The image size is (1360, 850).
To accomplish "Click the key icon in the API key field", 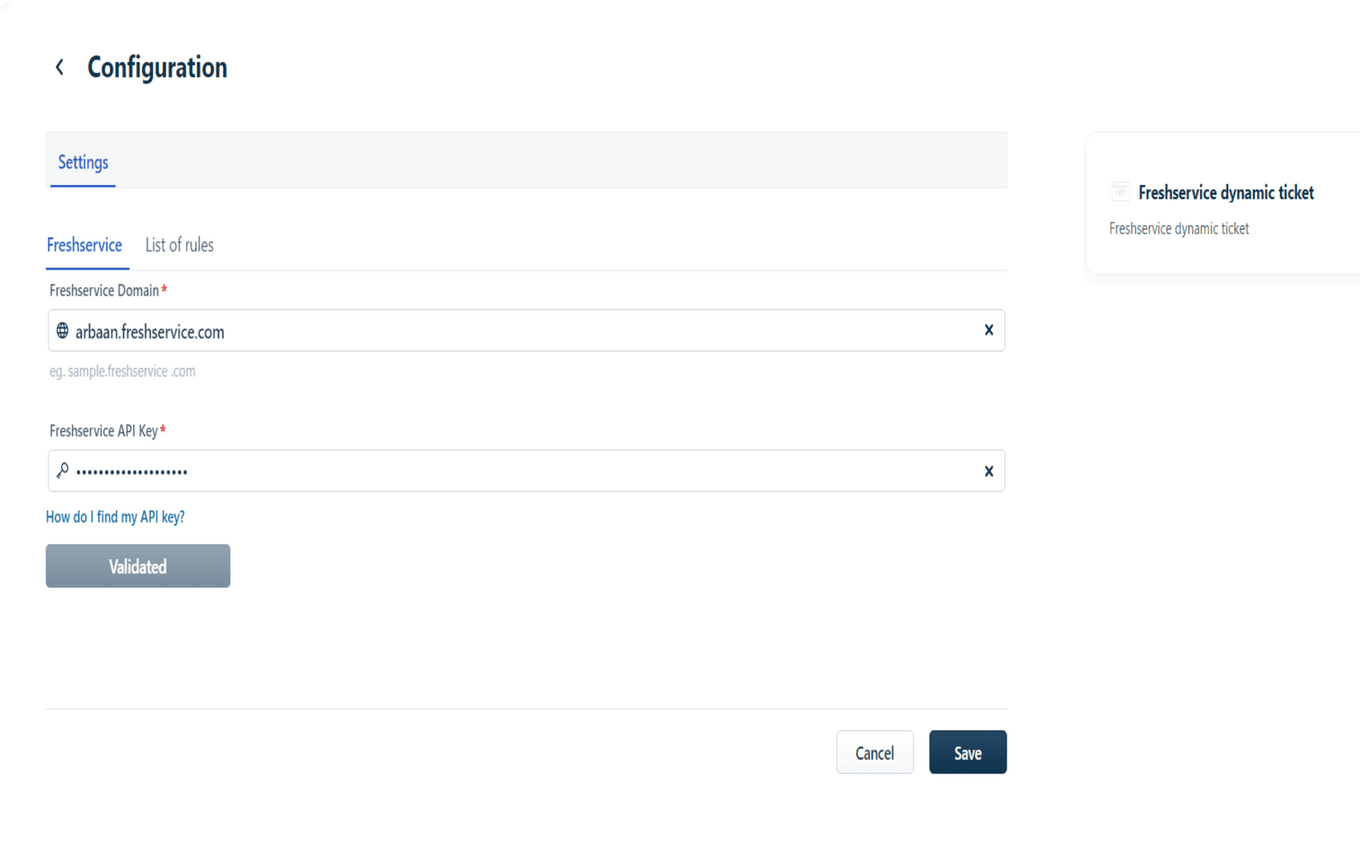I will 62,470.
